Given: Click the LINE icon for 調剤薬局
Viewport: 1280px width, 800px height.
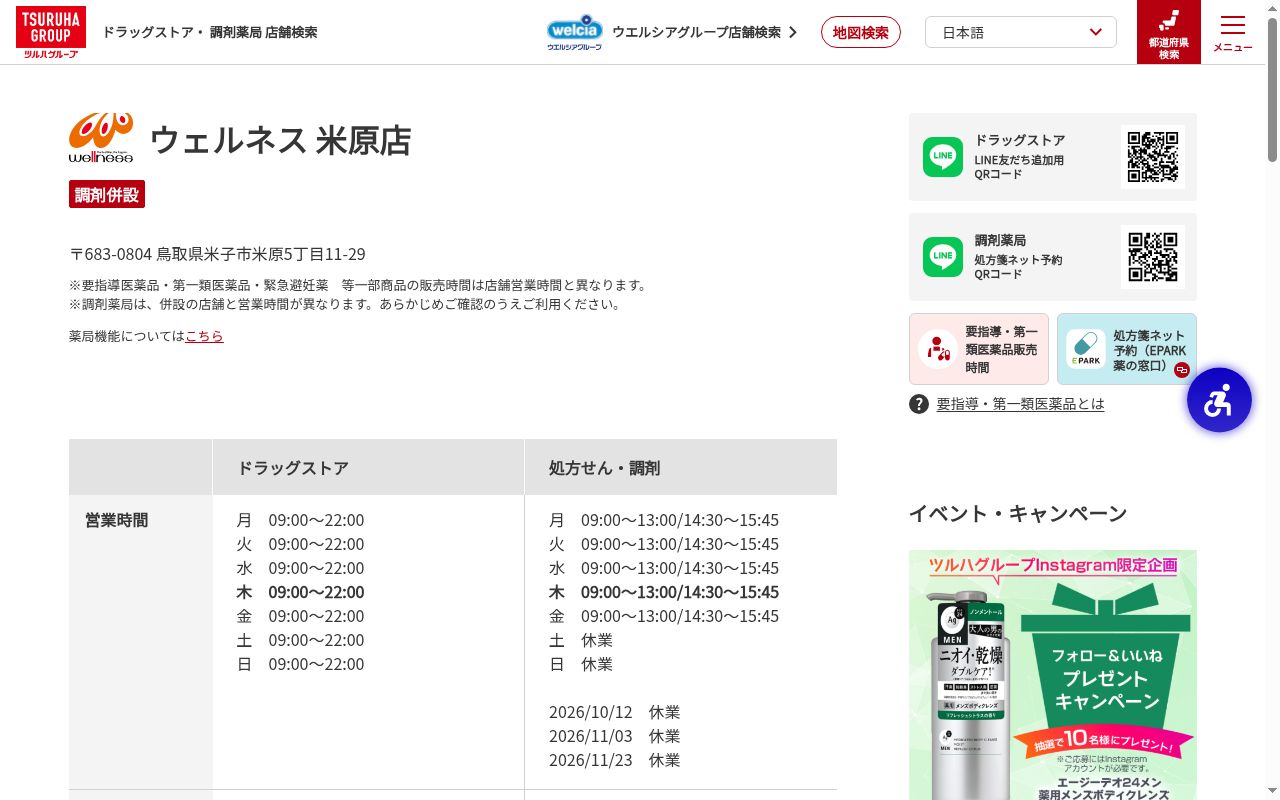Looking at the screenshot, I should pyautogui.click(x=943, y=257).
